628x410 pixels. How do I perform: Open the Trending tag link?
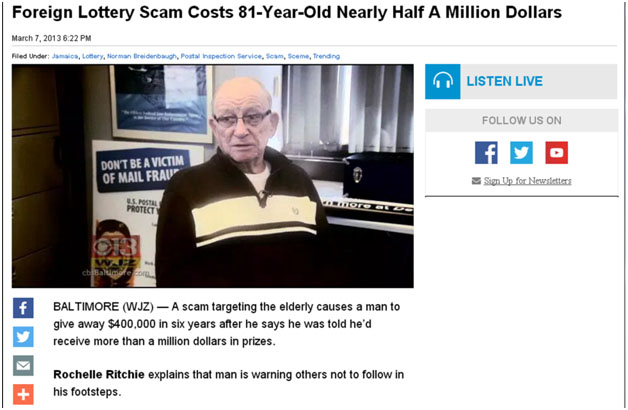click(x=326, y=56)
